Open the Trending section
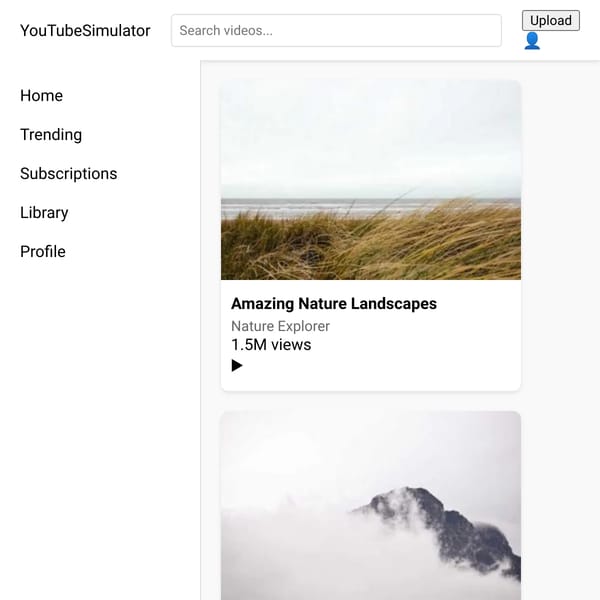 click(51, 135)
